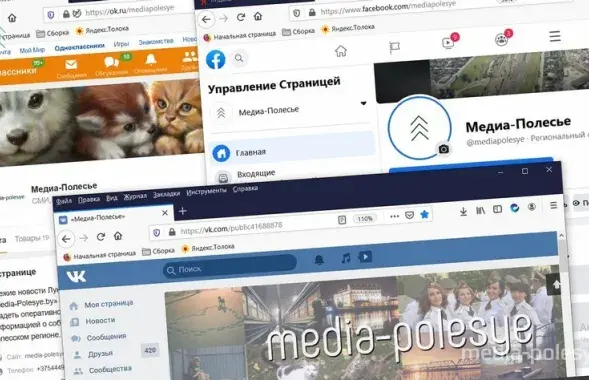Expand the Медиа-Полесье page selector dropdown

point(363,103)
